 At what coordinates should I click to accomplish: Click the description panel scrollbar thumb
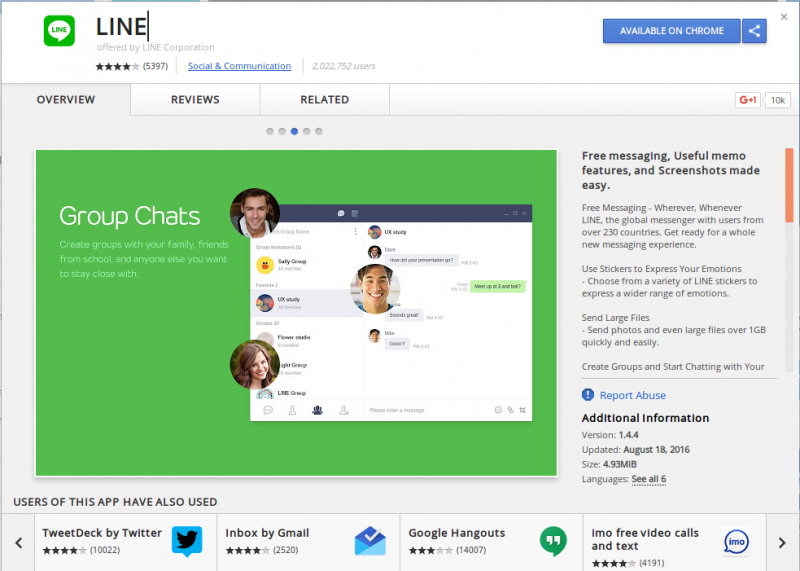tap(789, 185)
